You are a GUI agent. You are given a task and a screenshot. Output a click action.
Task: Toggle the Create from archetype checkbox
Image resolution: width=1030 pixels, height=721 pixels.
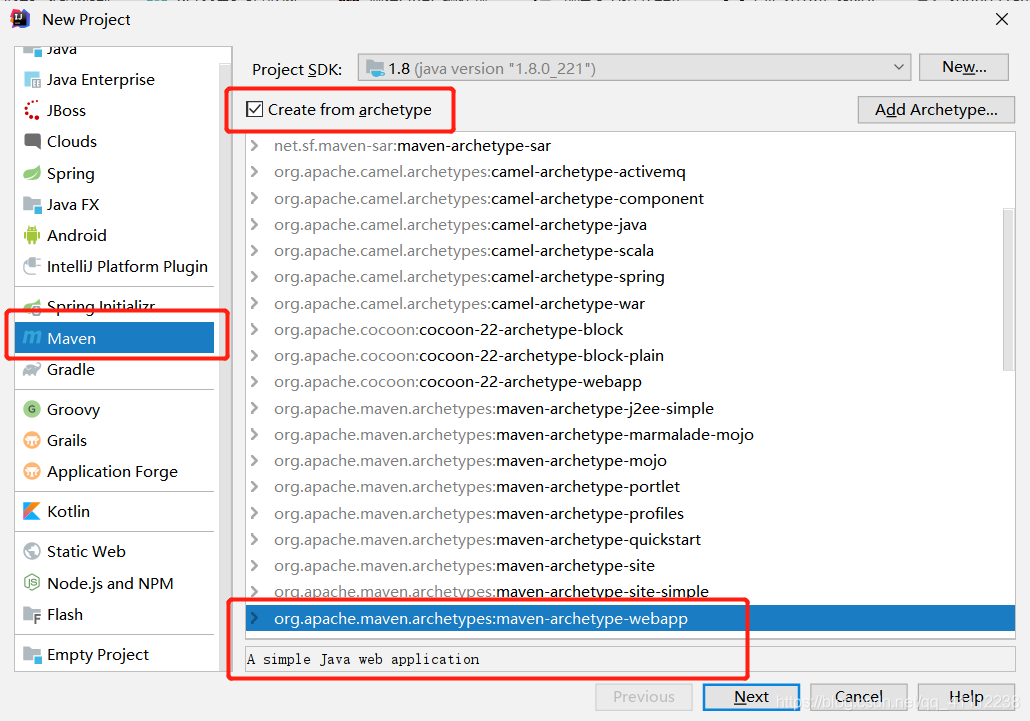pos(255,109)
